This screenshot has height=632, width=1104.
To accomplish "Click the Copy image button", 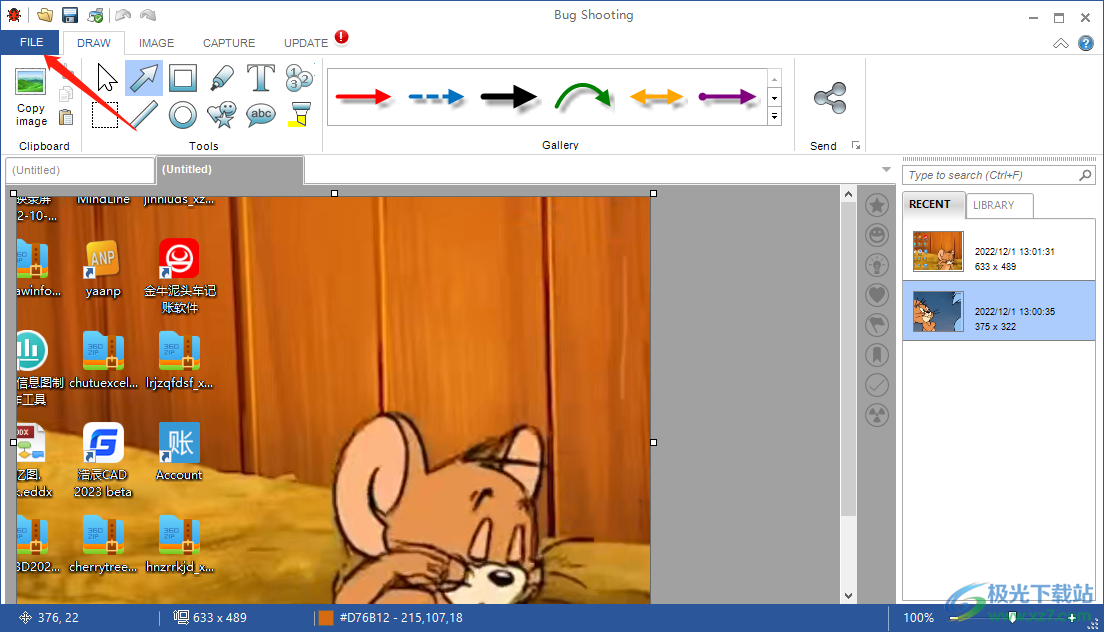I will 31,98.
